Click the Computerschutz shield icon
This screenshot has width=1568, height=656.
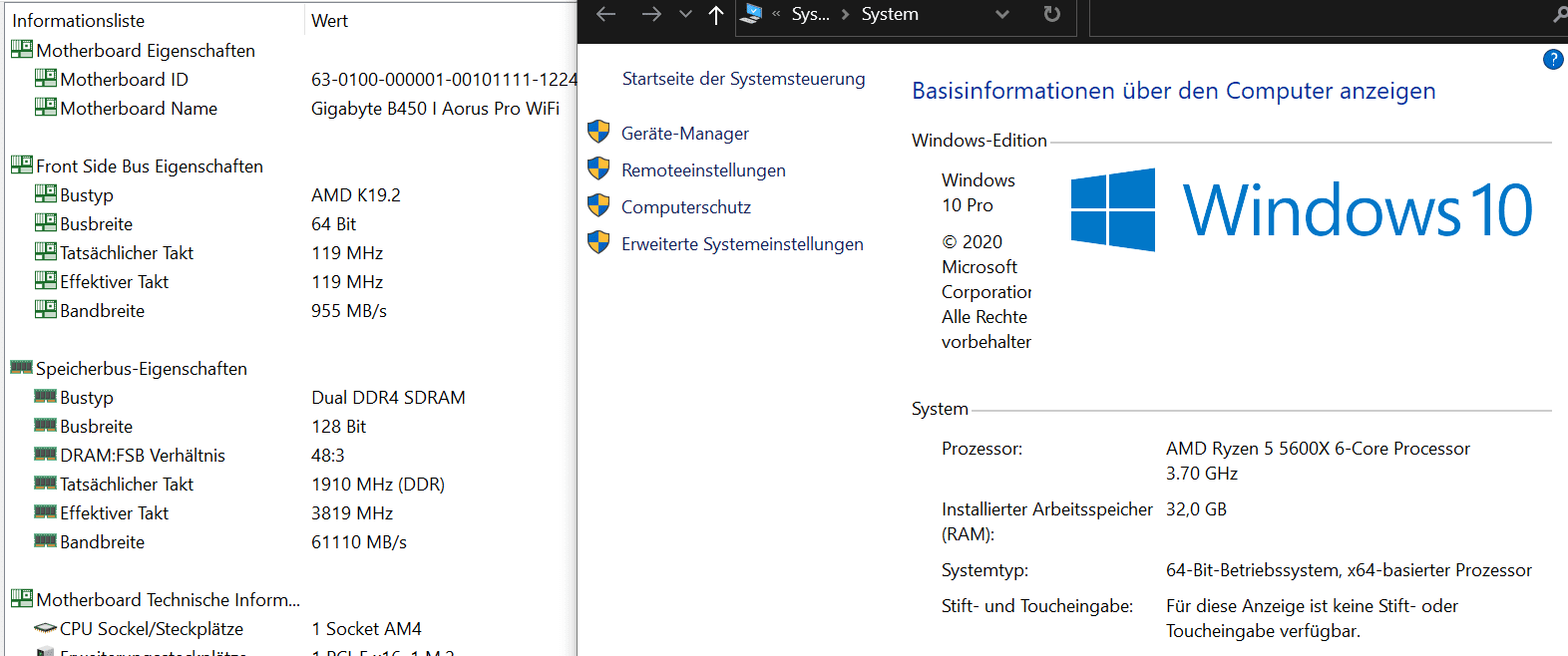598,206
